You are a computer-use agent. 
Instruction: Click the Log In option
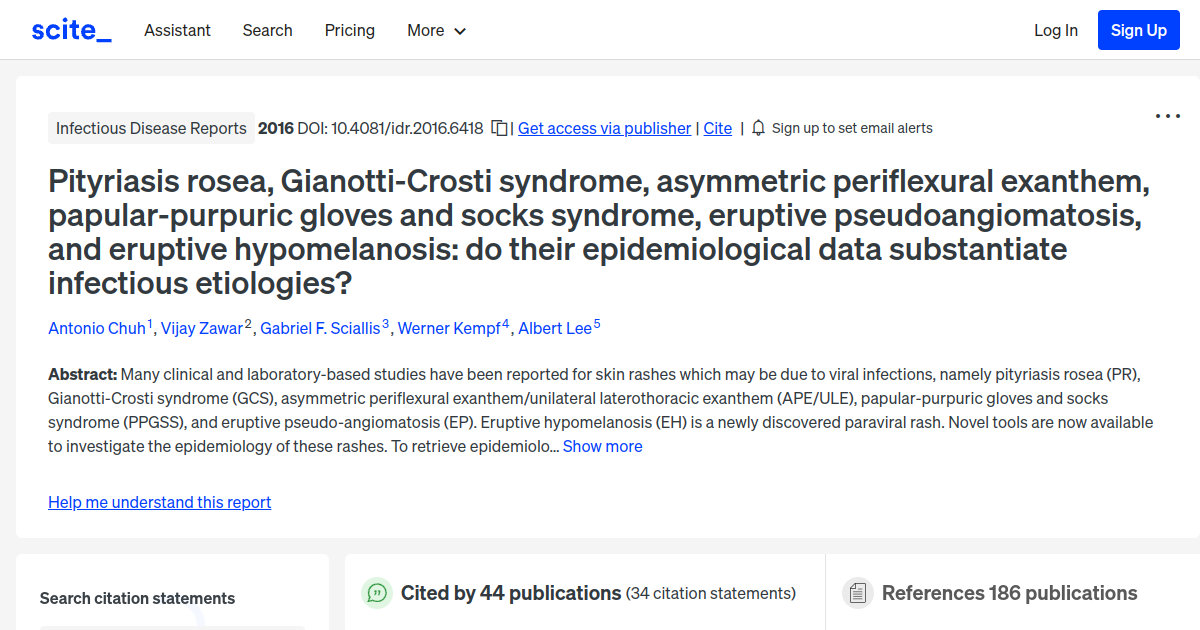pos(1056,30)
